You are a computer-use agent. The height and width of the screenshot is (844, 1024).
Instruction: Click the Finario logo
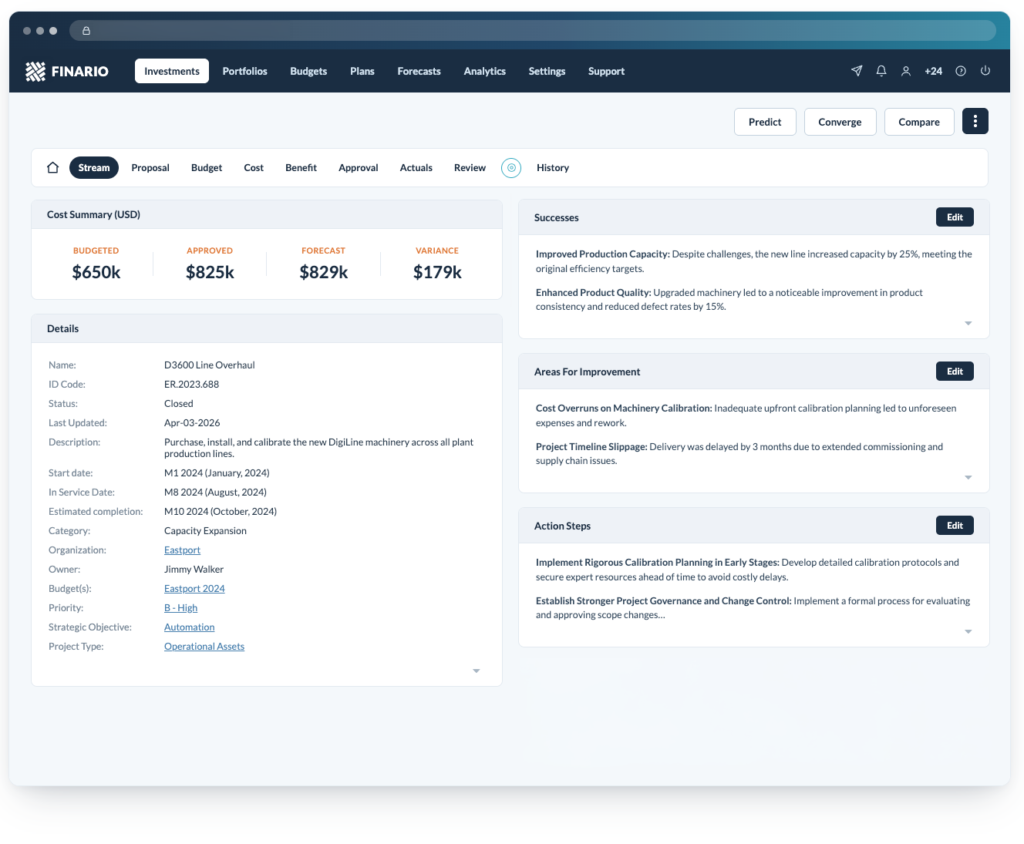click(67, 71)
